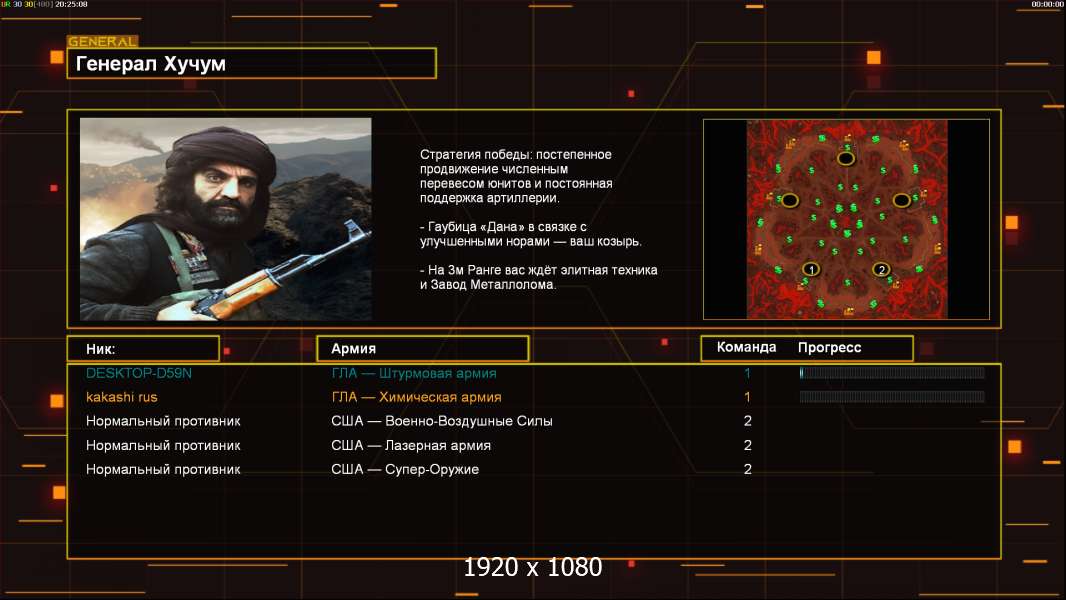Click the 00:00:00 timer readout
This screenshot has width=1066, height=600.
[x=1047, y=4]
